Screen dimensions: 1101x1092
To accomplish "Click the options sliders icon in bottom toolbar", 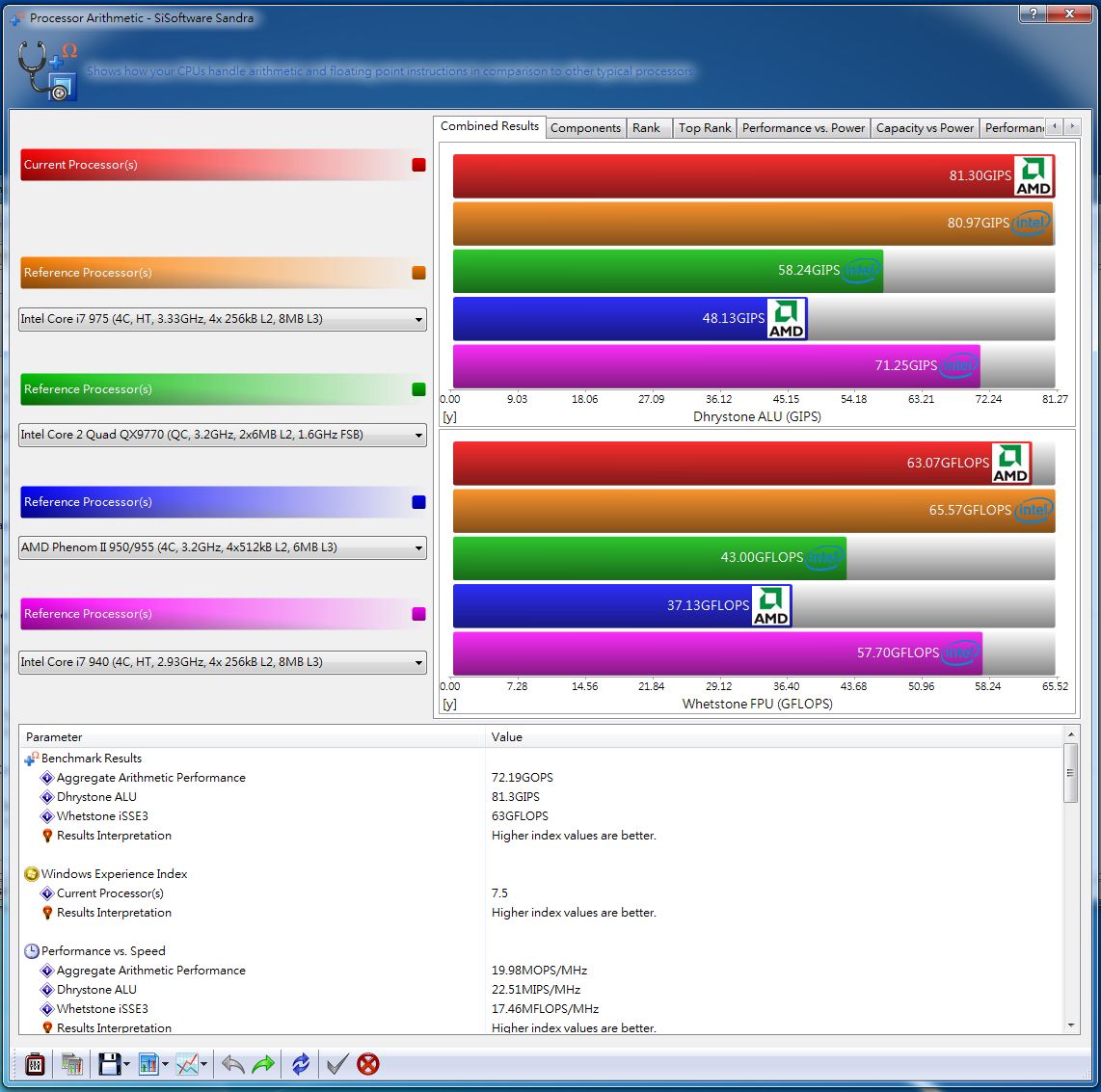I will [36, 1064].
